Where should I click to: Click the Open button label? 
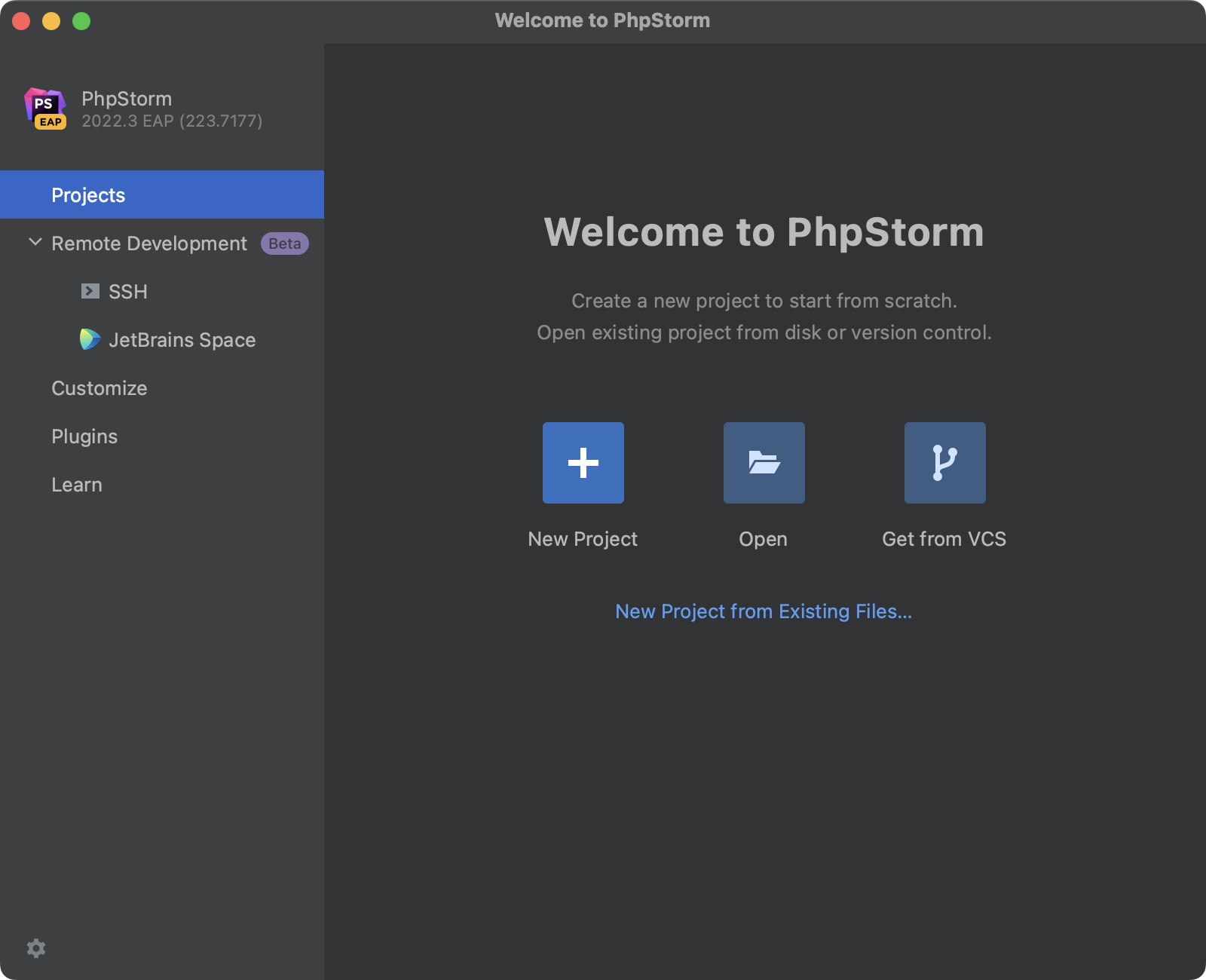763,538
